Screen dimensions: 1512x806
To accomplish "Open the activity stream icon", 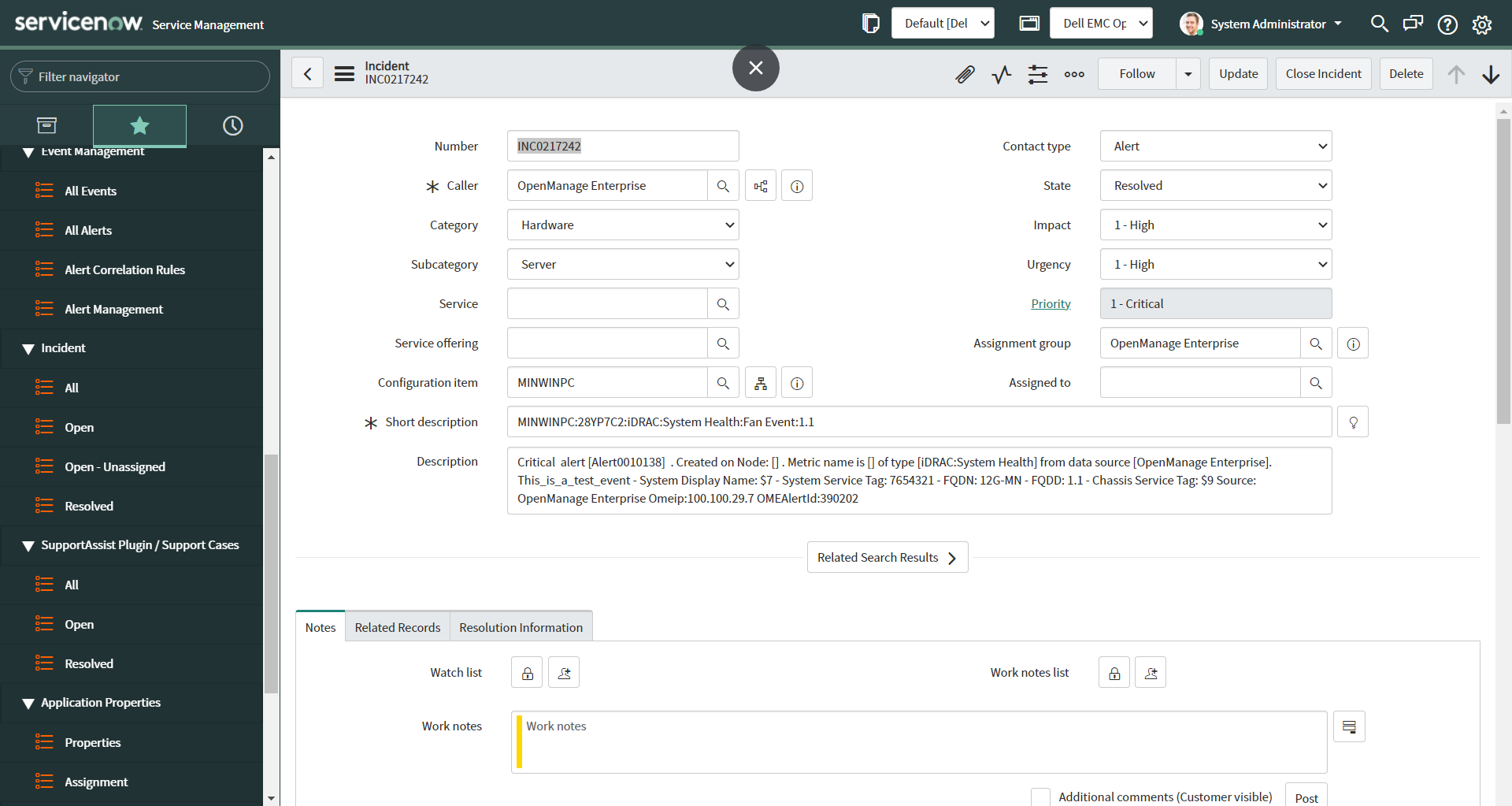I will [x=1001, y=73].
